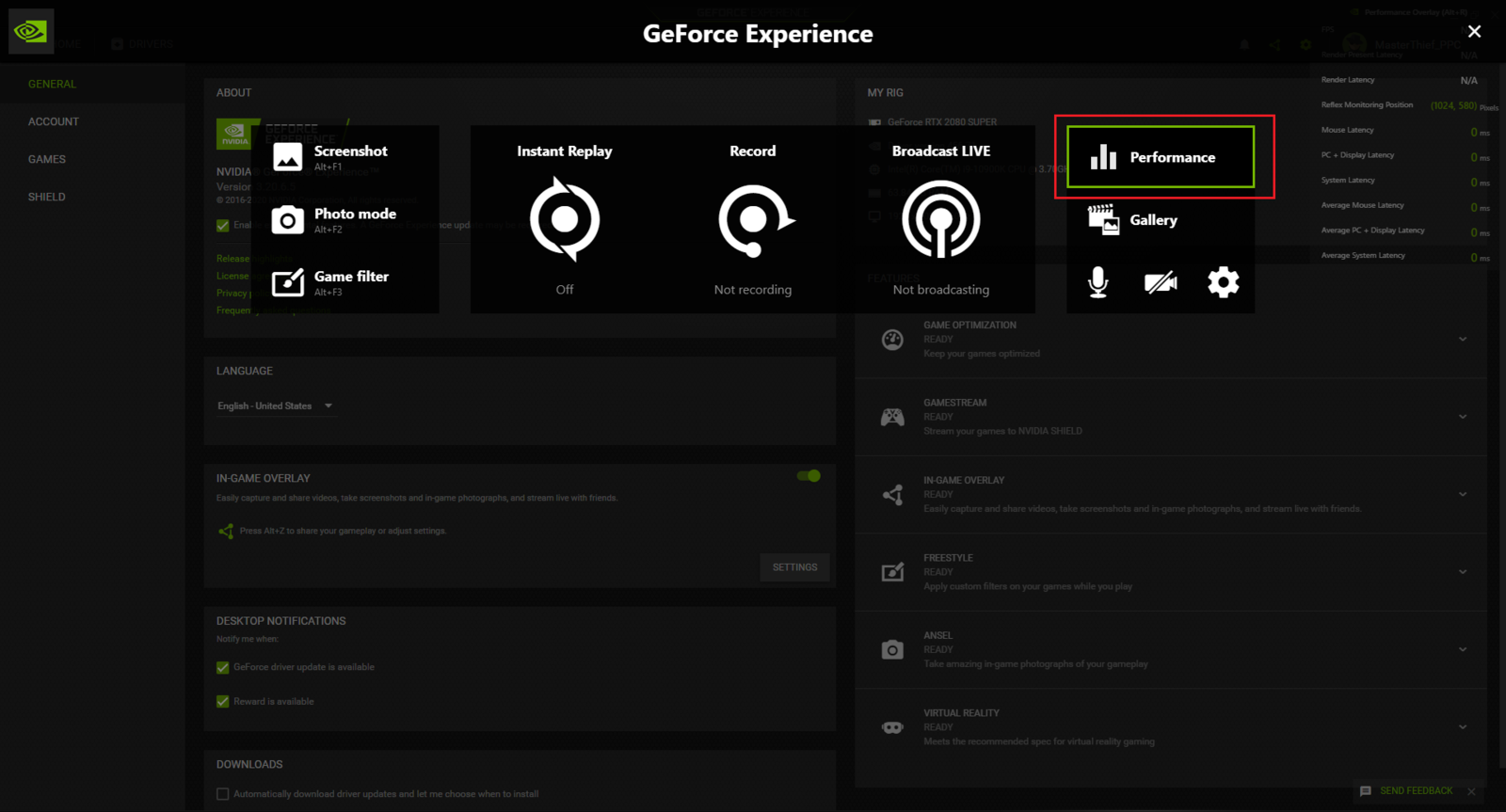Click the notification bell icon in the header
This screenshot has width=1506, height=812.
point(1244,44)
